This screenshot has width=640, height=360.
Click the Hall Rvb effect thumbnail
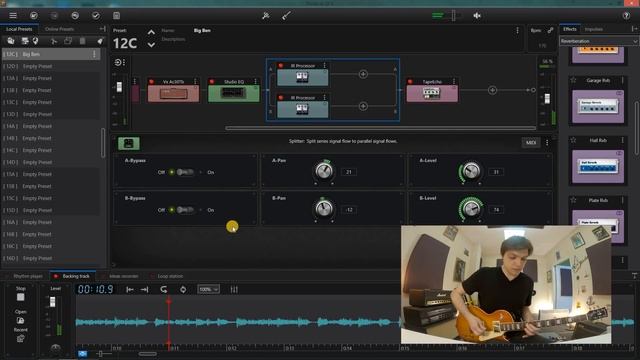coord(598,167)
